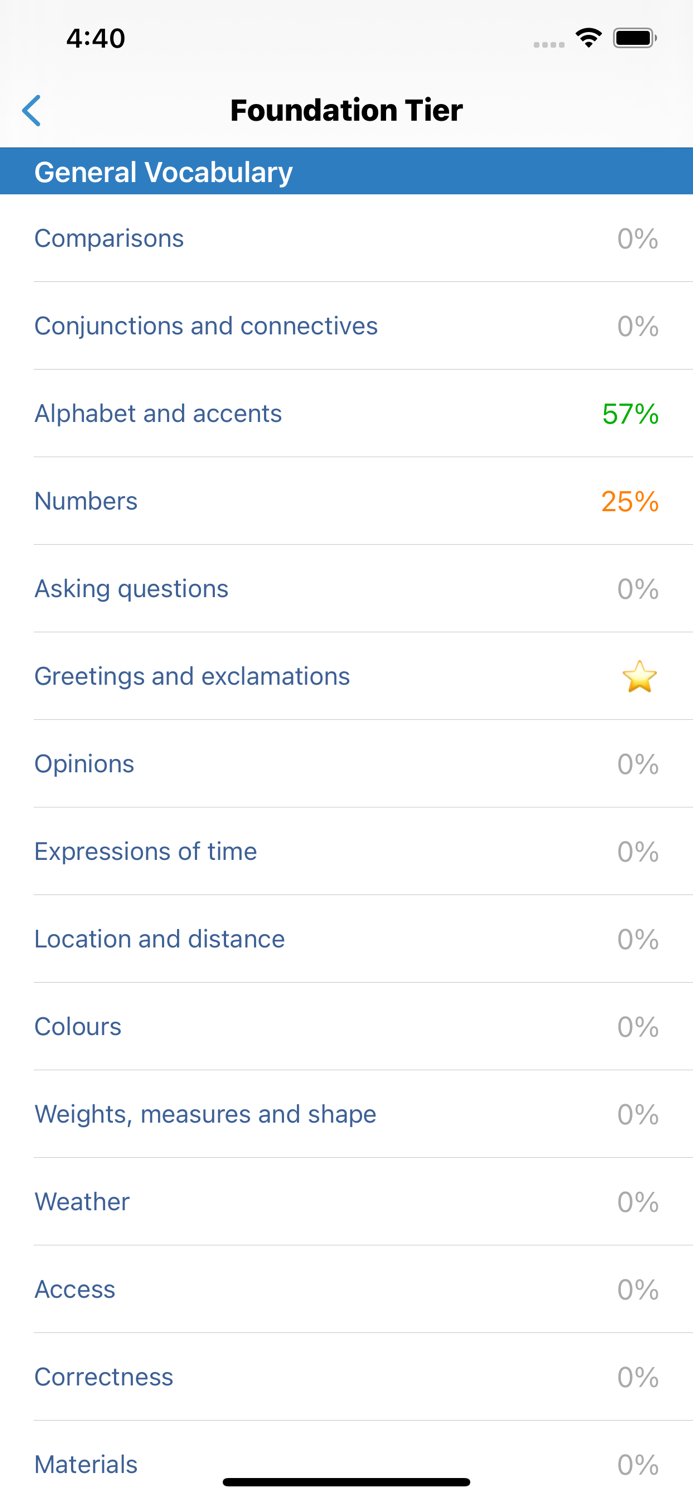Open the Weather topic

pyautogui.click(x=81, y=1202)
